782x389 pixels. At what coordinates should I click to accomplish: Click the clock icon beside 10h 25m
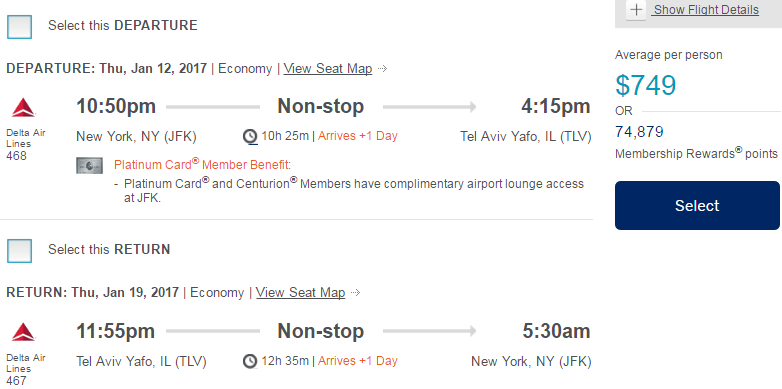pos(250,136)
